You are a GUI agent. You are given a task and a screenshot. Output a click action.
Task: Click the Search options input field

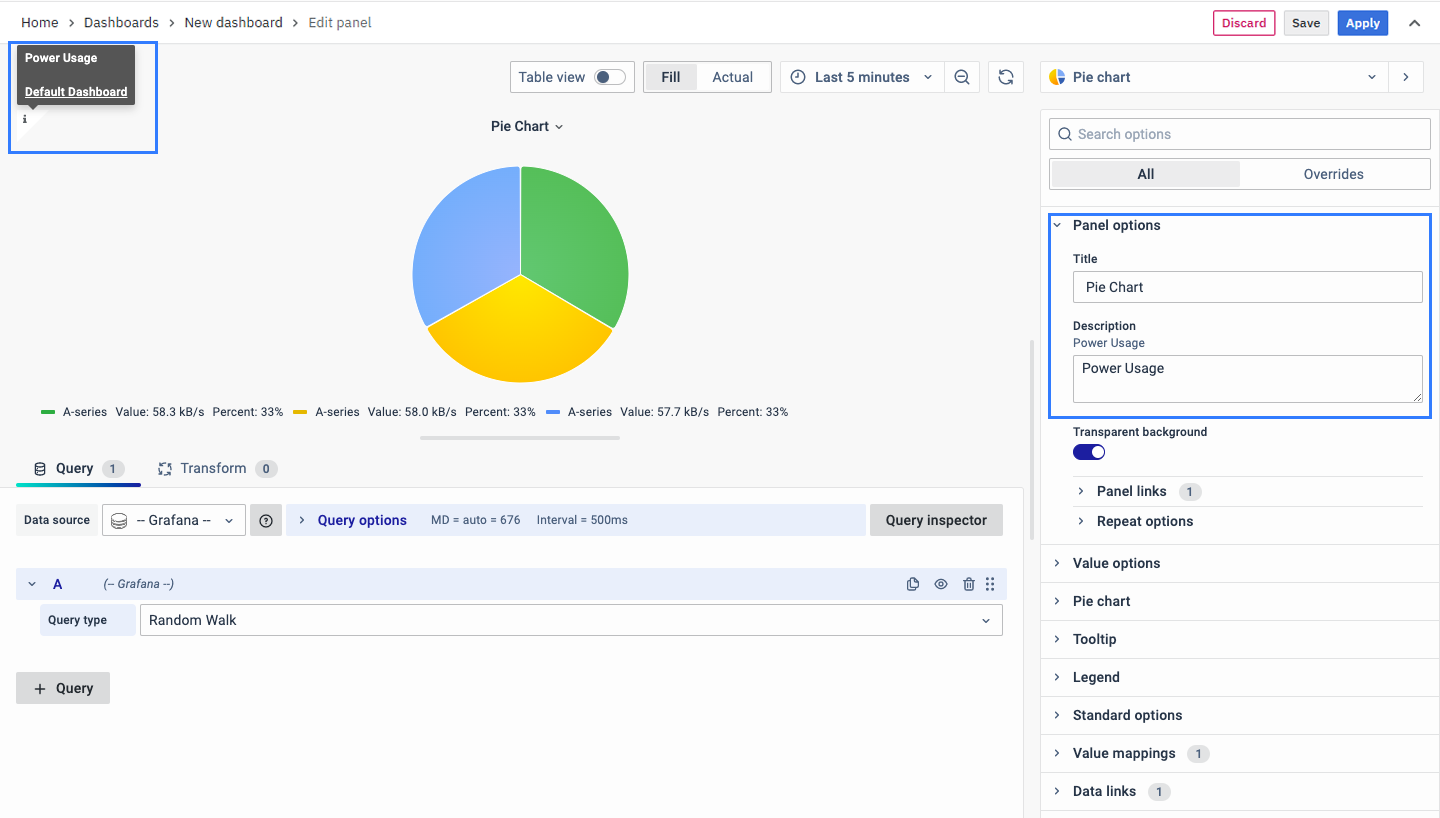click(x=1240, y=134)
